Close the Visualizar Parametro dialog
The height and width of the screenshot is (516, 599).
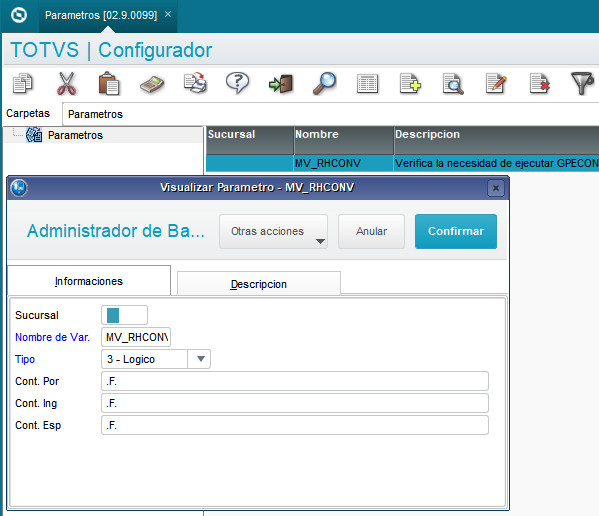click(x=496, y=188)
